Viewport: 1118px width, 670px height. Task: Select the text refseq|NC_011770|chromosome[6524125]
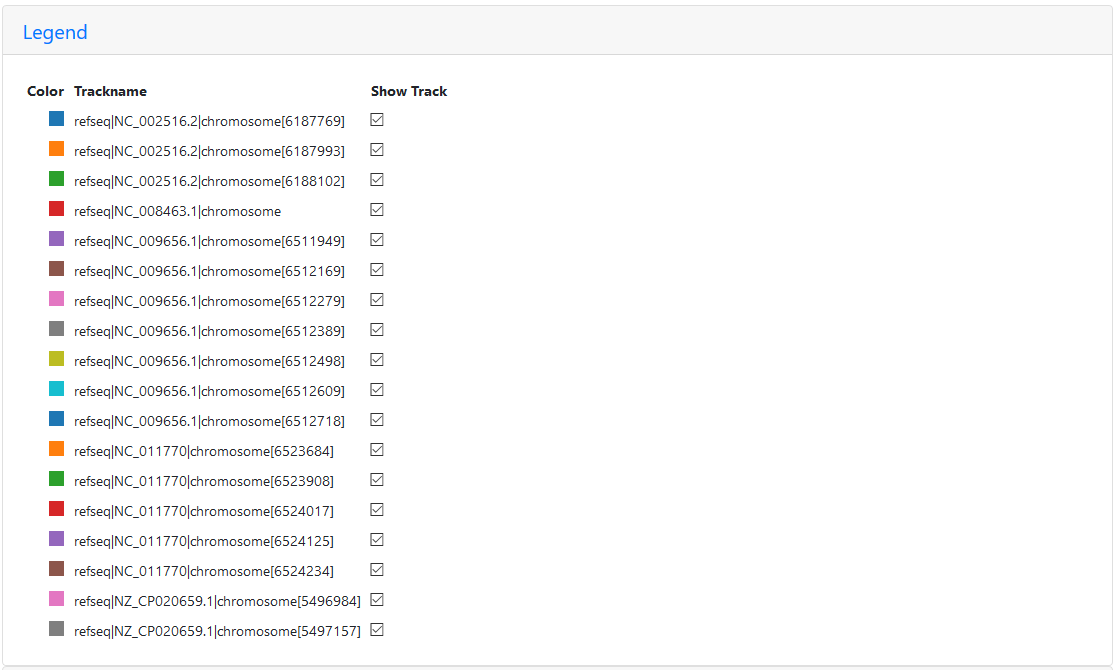[x=204, y=541]
